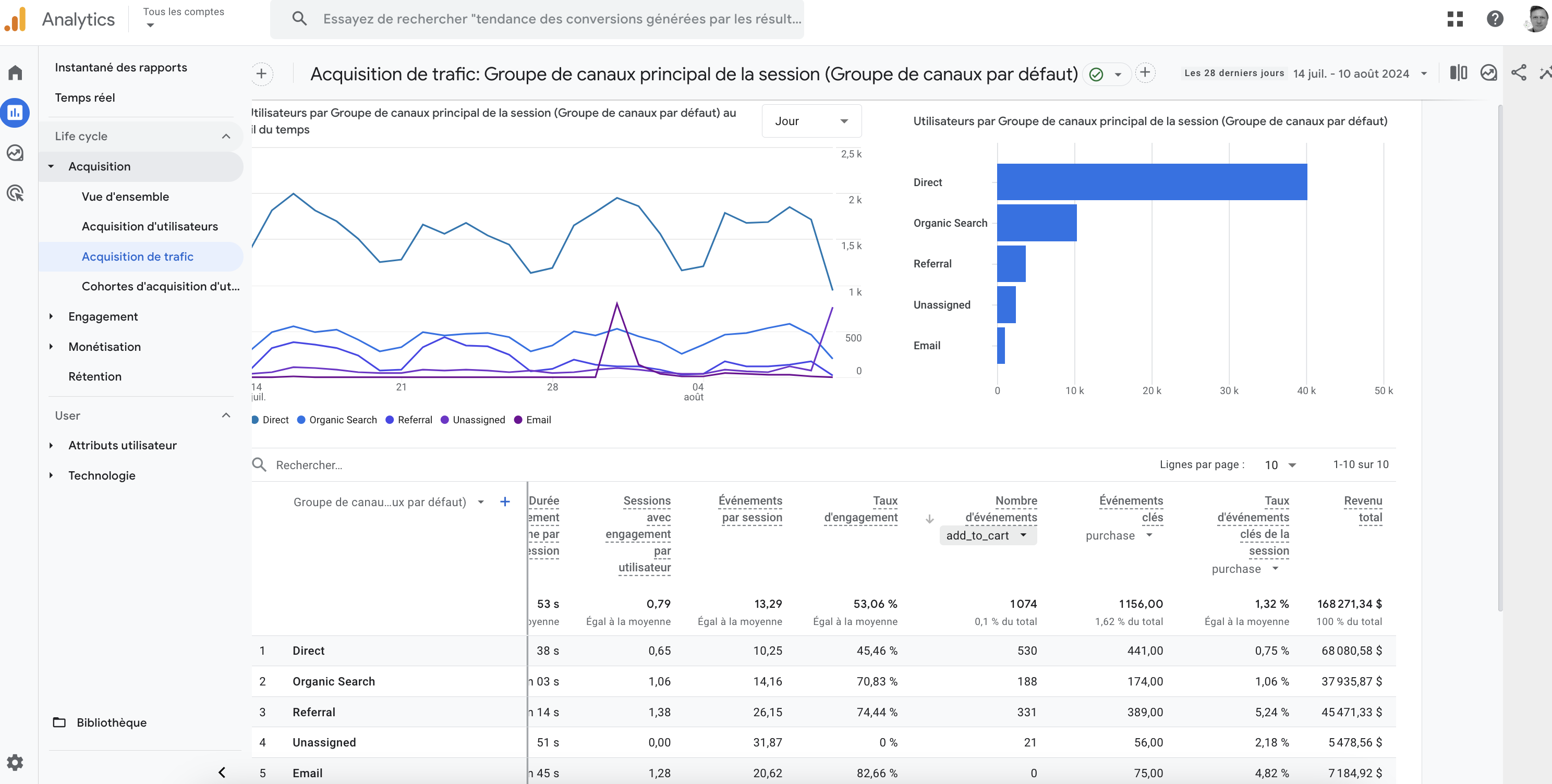Open the Home icon in left rail
Screen dimensions: 1552x784
[x=15, y=73]
